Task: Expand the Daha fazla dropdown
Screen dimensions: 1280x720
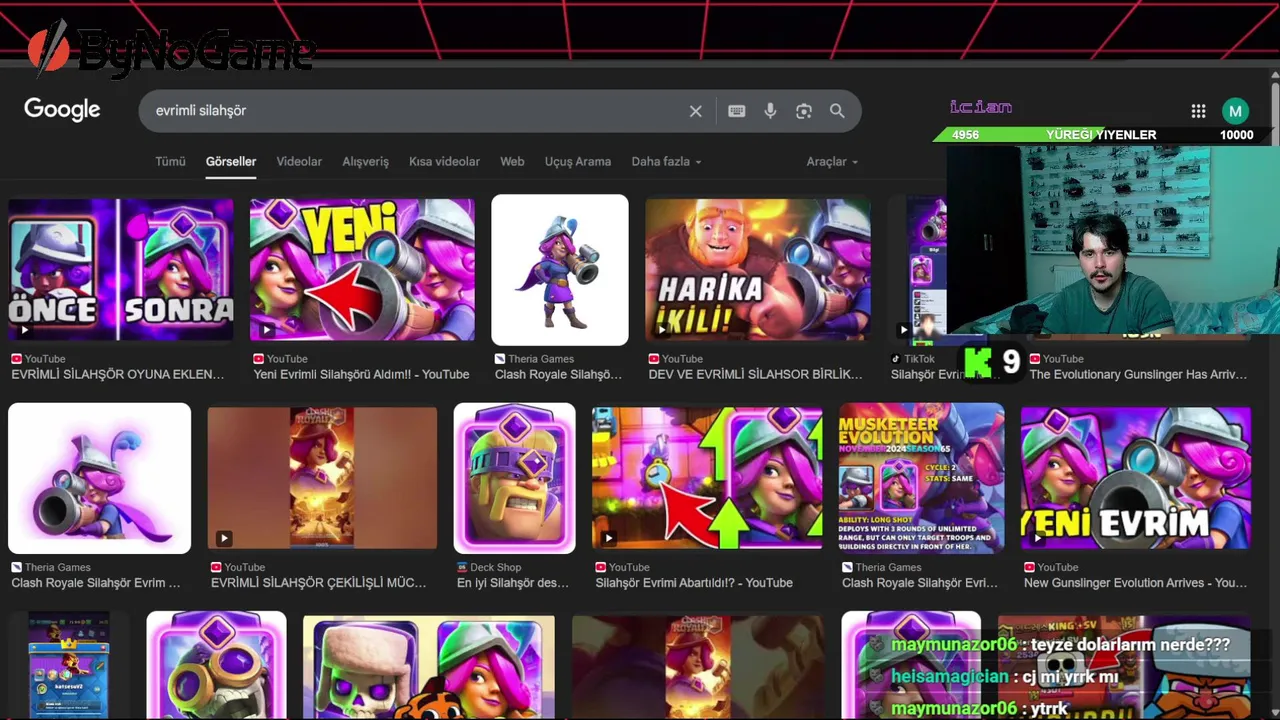Action: pos(666,161)
